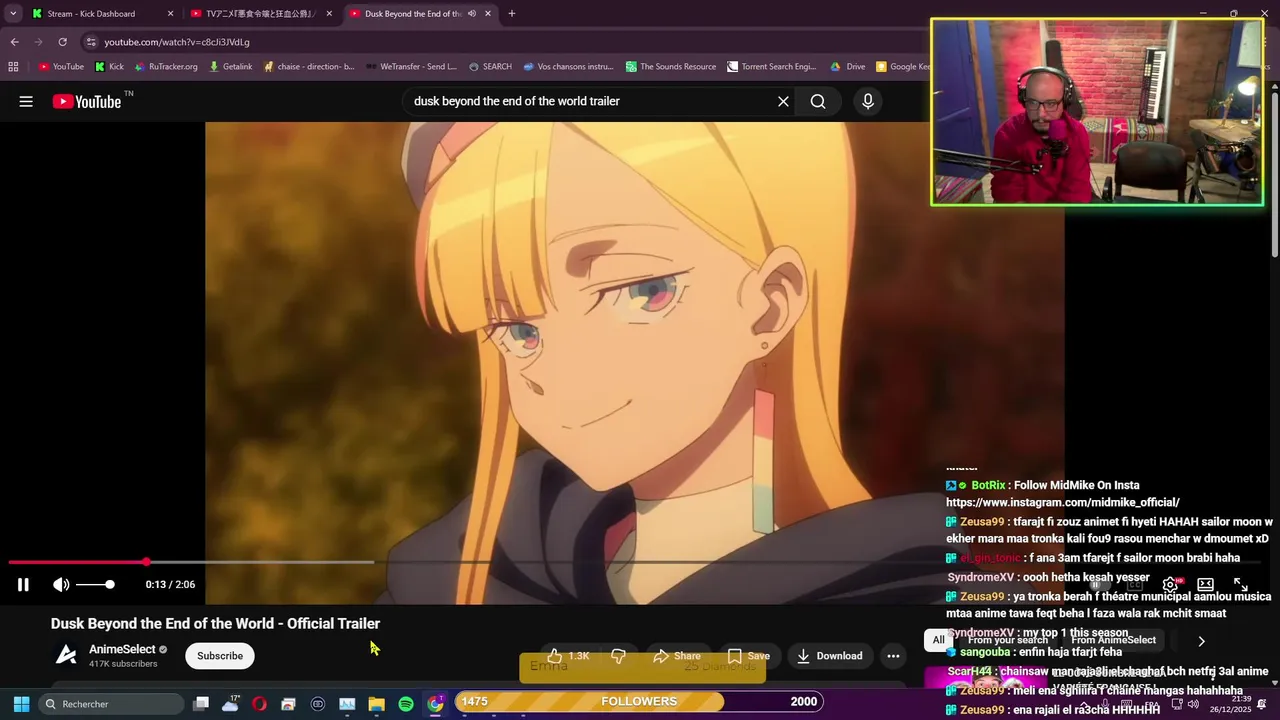Switch player to theater mode

(1206, 585)
